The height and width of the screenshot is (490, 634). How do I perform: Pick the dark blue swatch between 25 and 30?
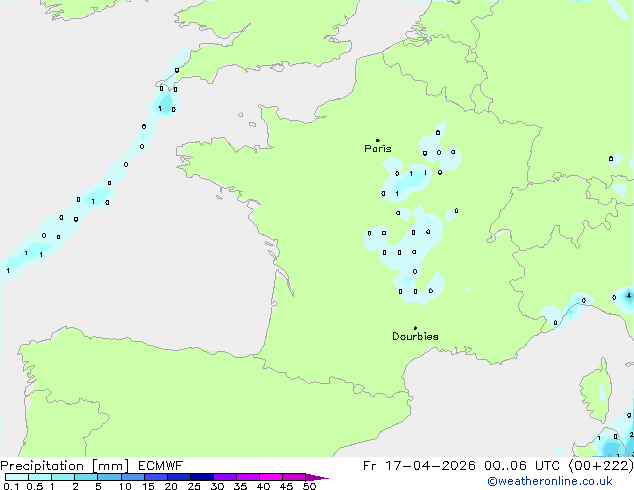click(202, 477)
